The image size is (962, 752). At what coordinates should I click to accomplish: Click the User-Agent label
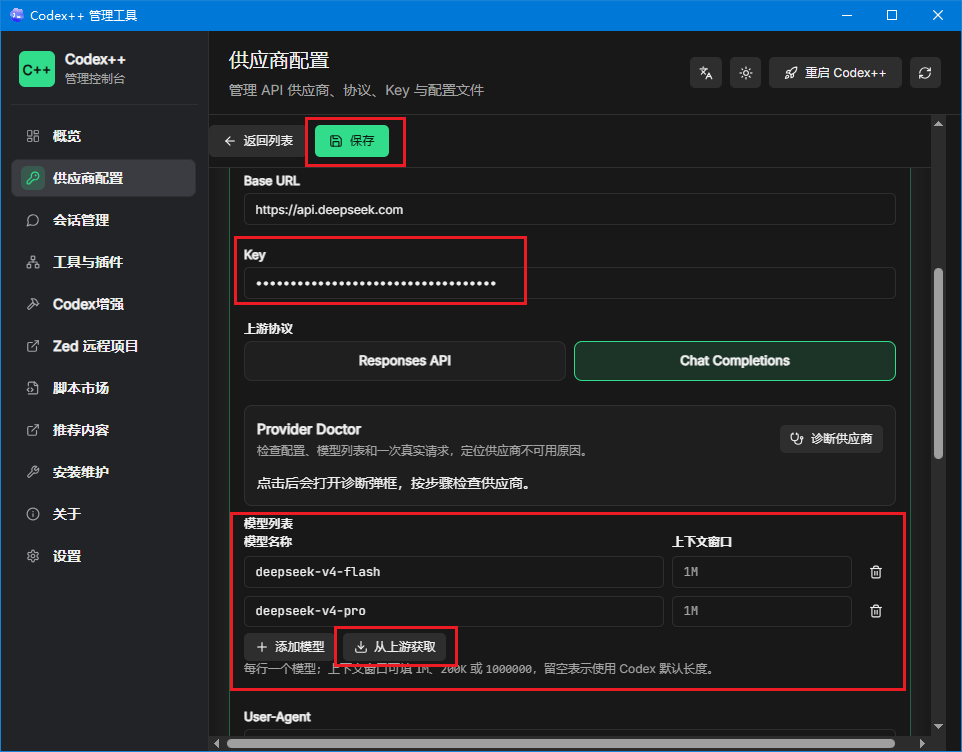tap(277, 717)
